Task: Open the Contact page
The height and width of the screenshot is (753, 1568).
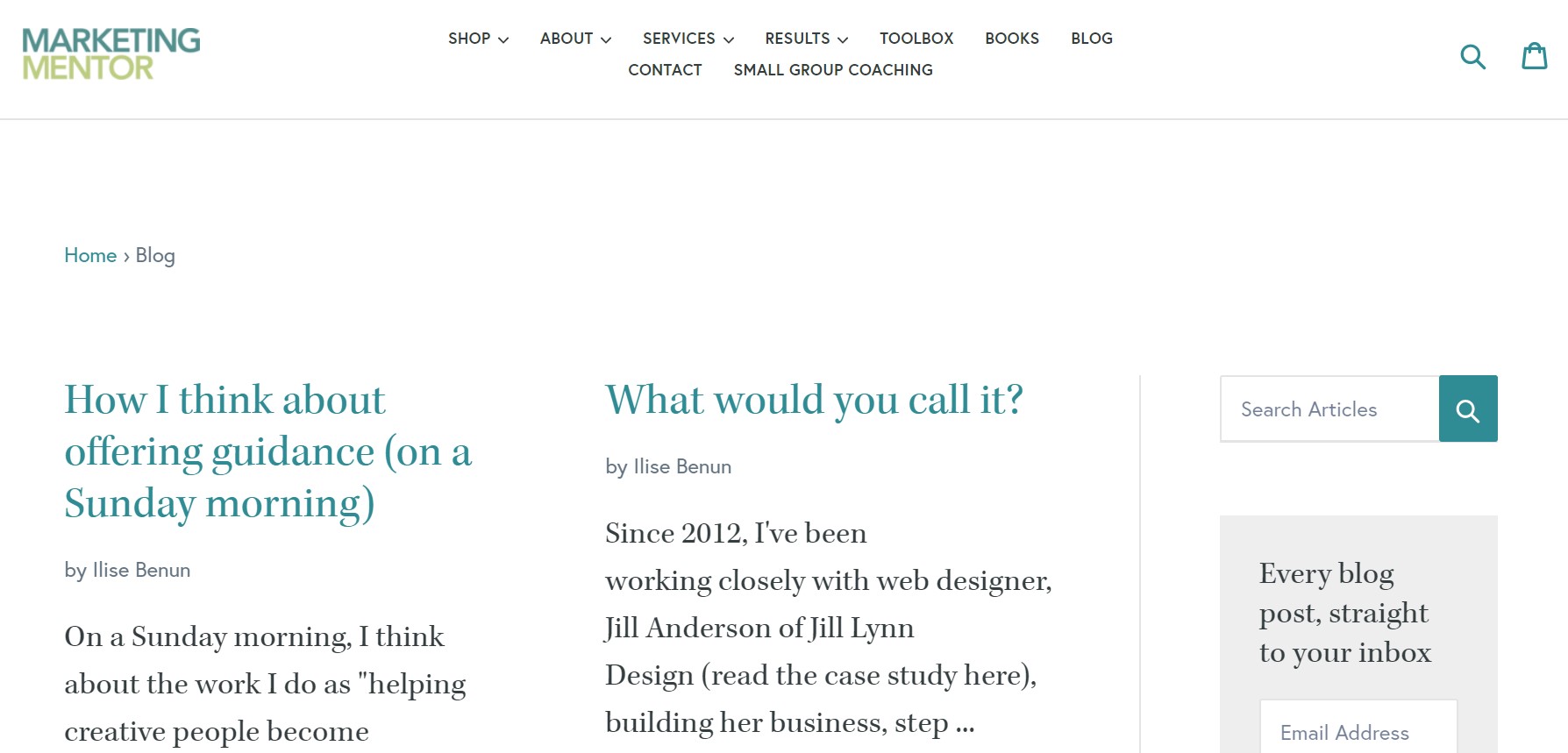Action: click(665, 70)
